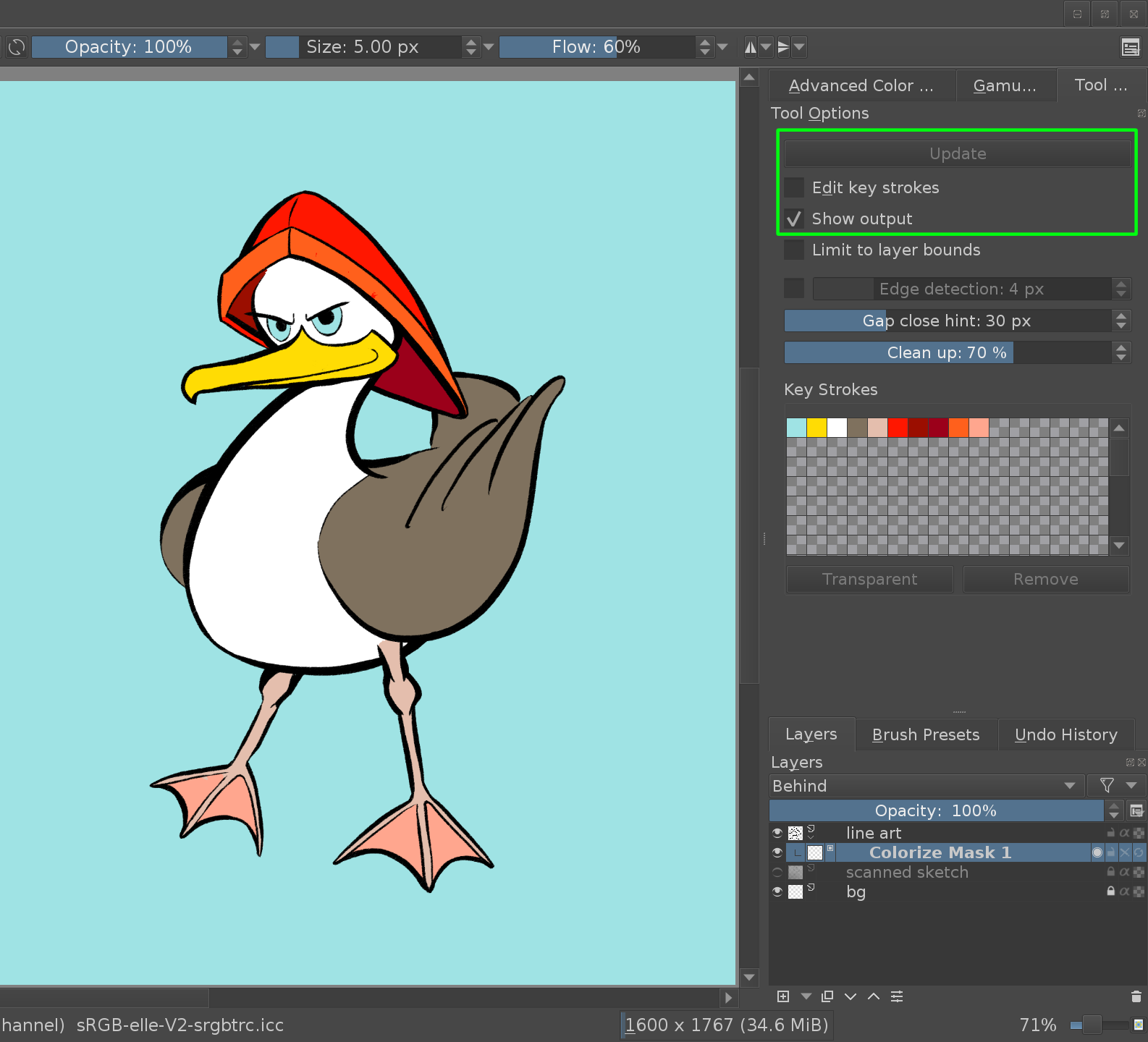The height and width of the screenshot is (1042, 1148).
Task: Switch to the Brush Presets tab
Action: click(926, 734)
